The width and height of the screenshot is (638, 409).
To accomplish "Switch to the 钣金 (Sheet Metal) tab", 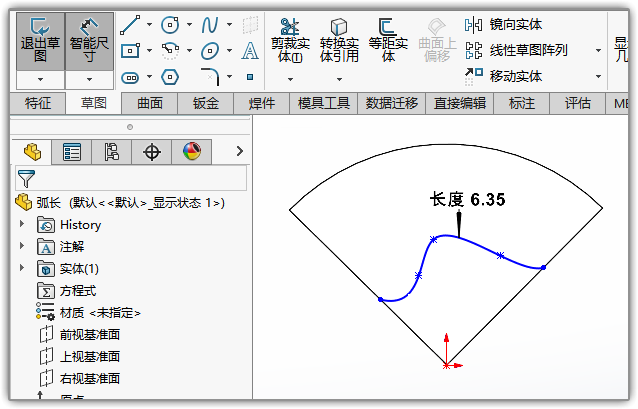I will (x=206, y=103).
